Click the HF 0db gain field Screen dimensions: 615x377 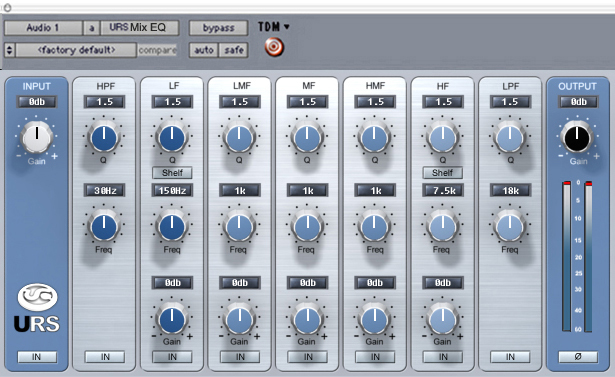click(443, 283)
